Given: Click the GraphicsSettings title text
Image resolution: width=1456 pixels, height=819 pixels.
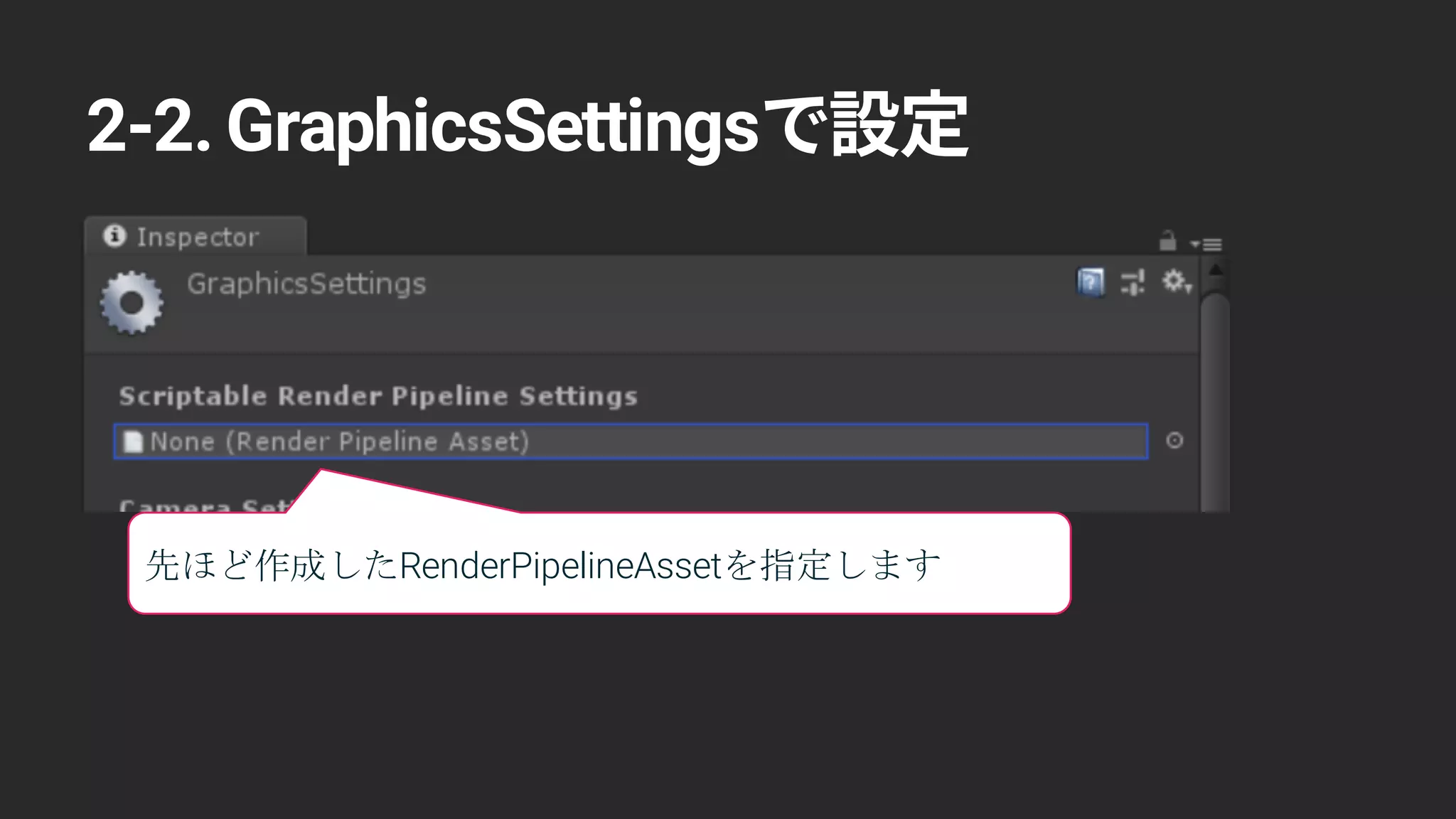Looking at the screenshot, I should point(306,284).
